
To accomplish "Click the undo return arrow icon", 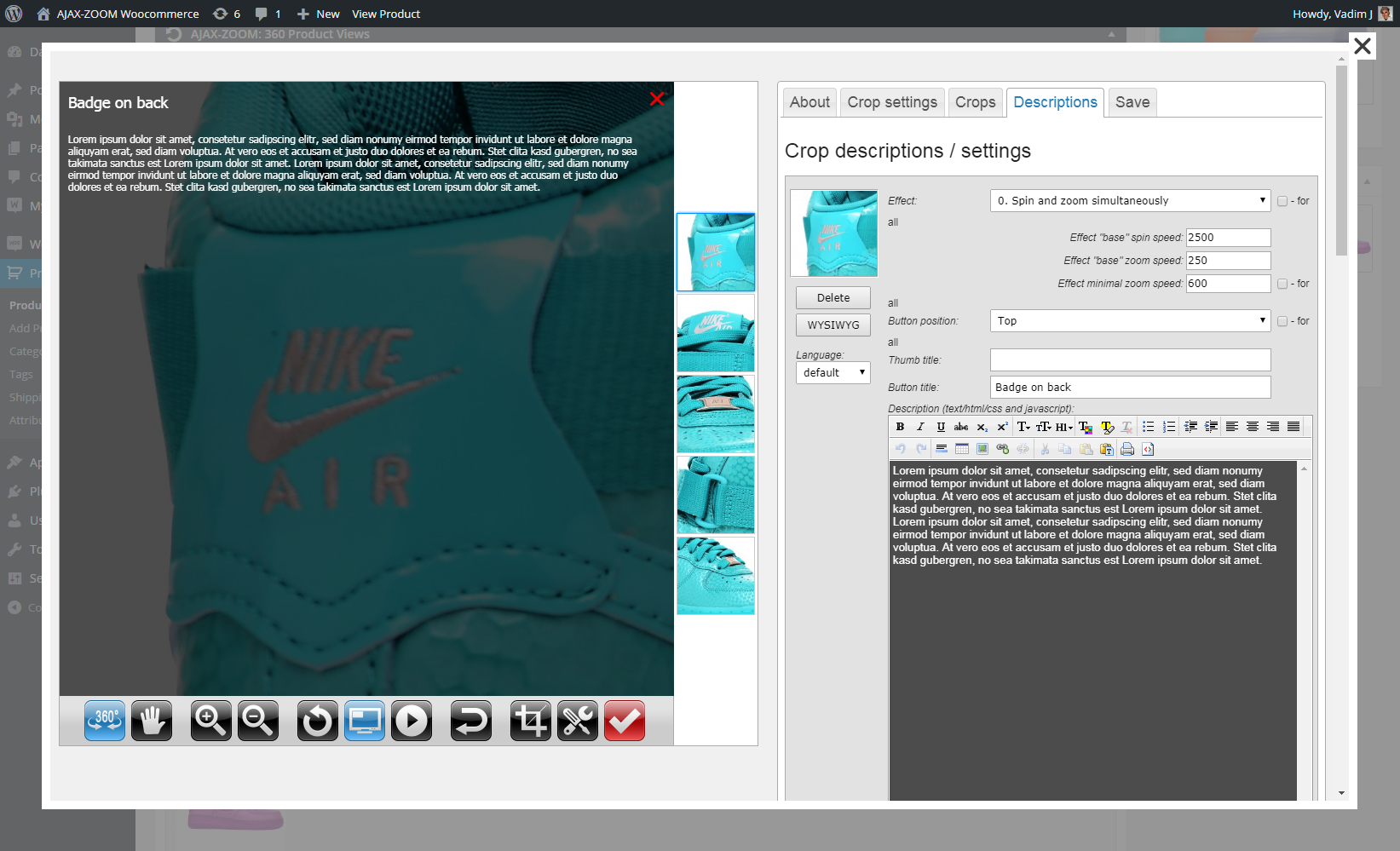I will [x=471, y=721].
